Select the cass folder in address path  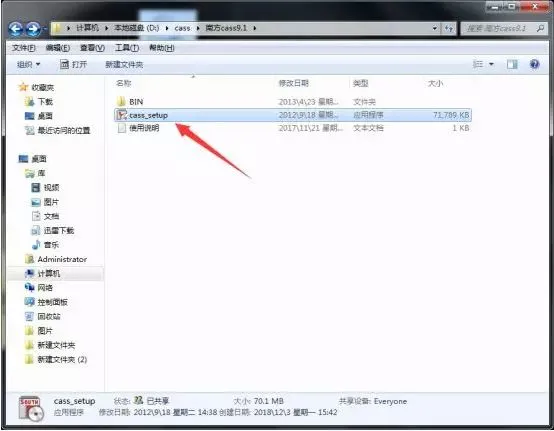click(182, 28)
